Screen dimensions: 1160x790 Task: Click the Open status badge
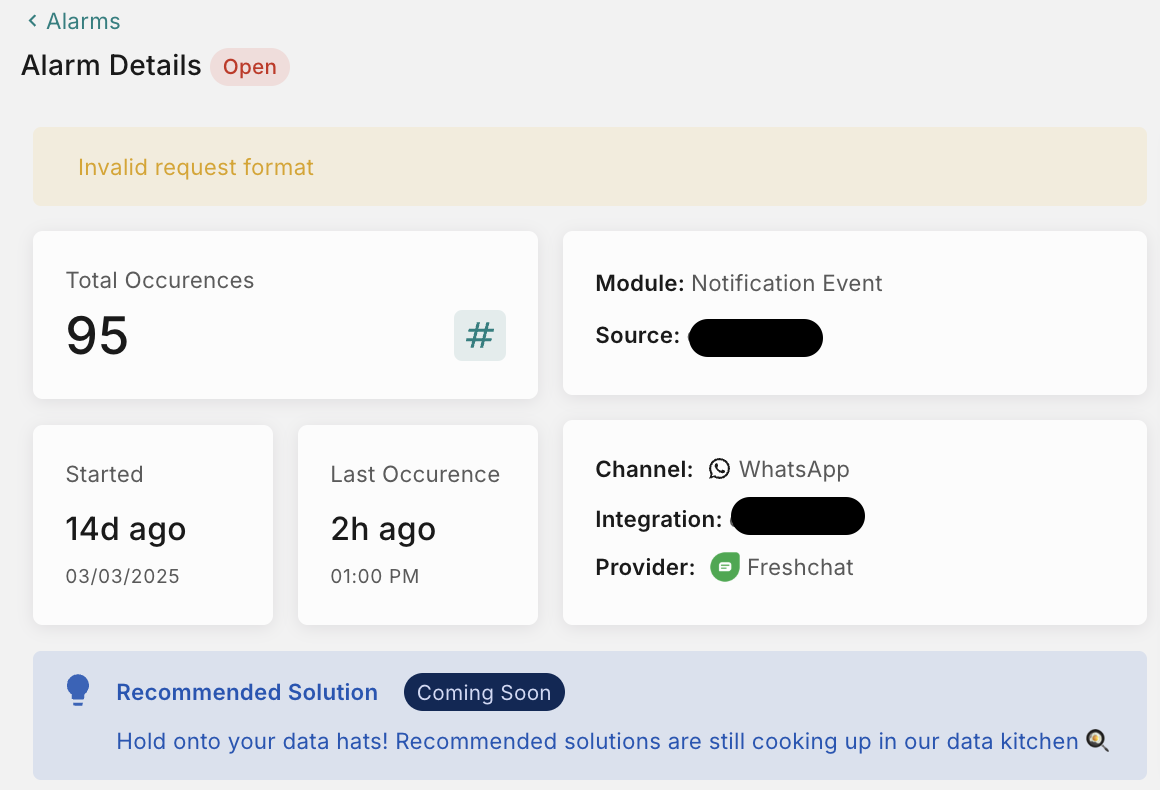tap(249, 67)
